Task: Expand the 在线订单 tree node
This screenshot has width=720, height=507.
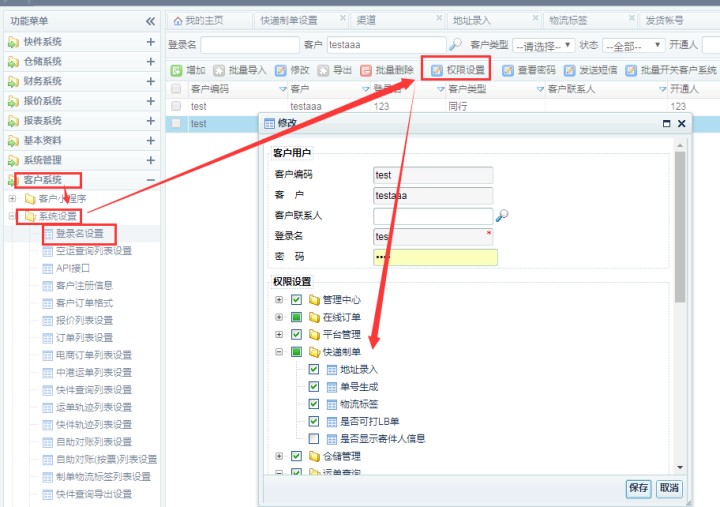Action: [279, 317]
